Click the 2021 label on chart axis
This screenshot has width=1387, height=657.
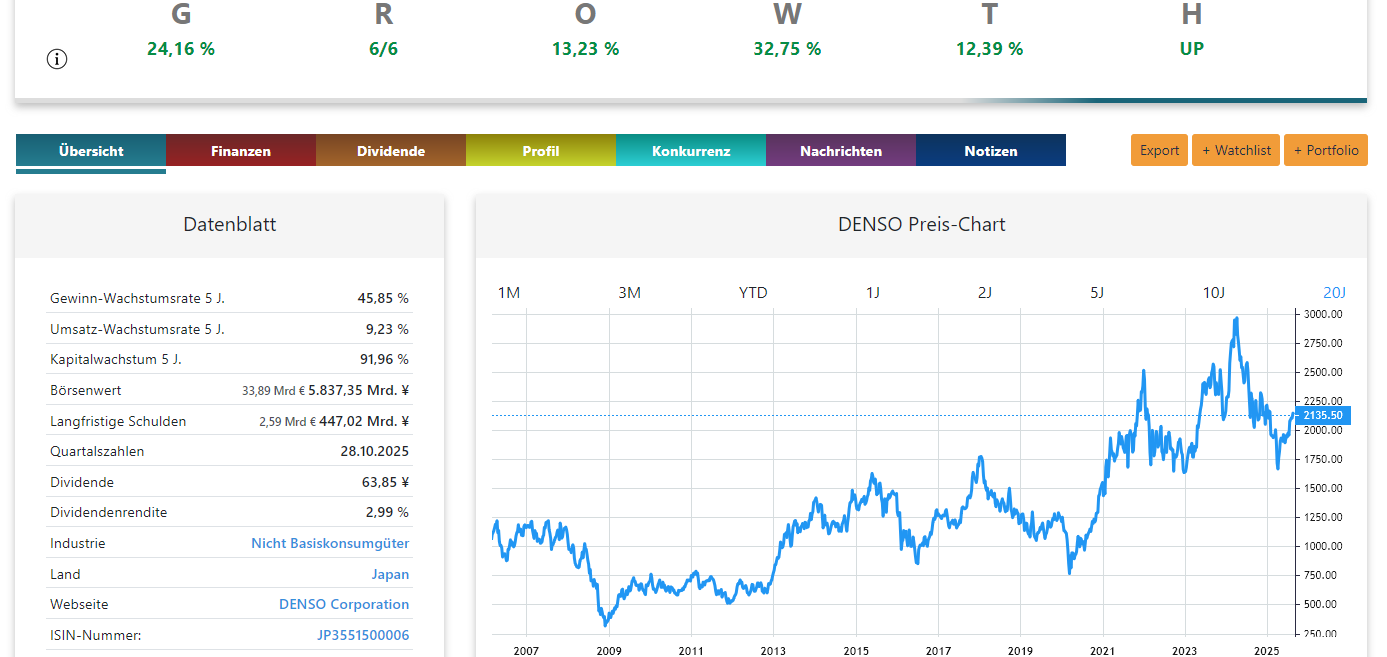pyautogui.click(x=1102, y=650)
